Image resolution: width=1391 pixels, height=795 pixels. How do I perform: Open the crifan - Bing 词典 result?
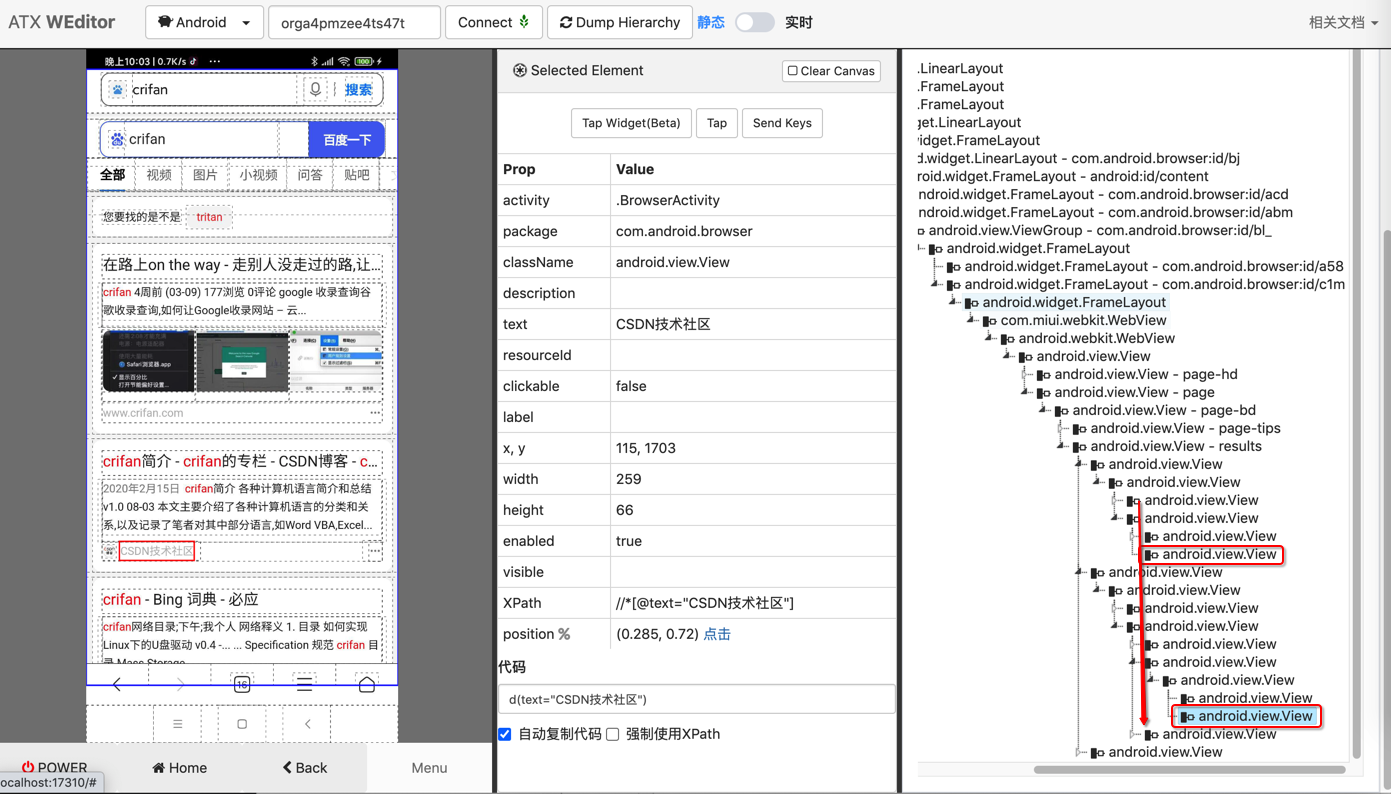pyautogui.click(x=181, y=599)
